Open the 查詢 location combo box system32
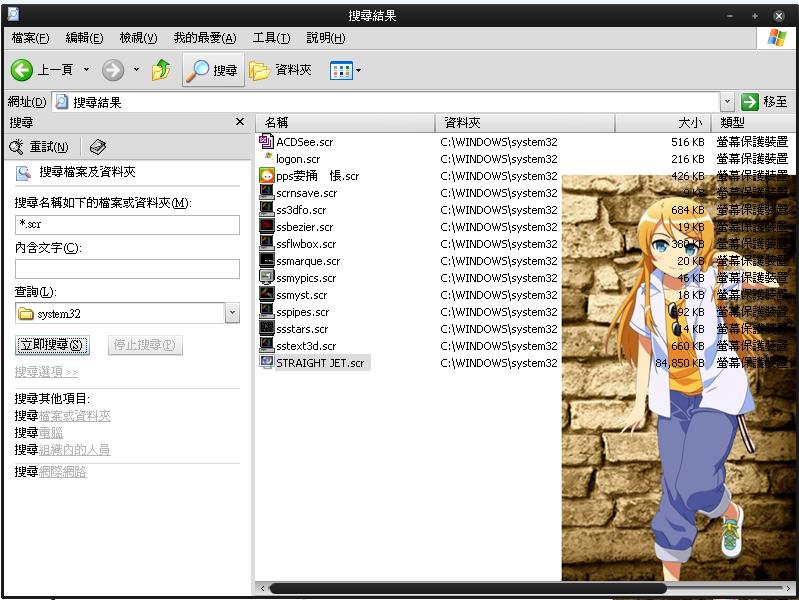The height and width of the screenshot is (600, 799). point(127,313)
